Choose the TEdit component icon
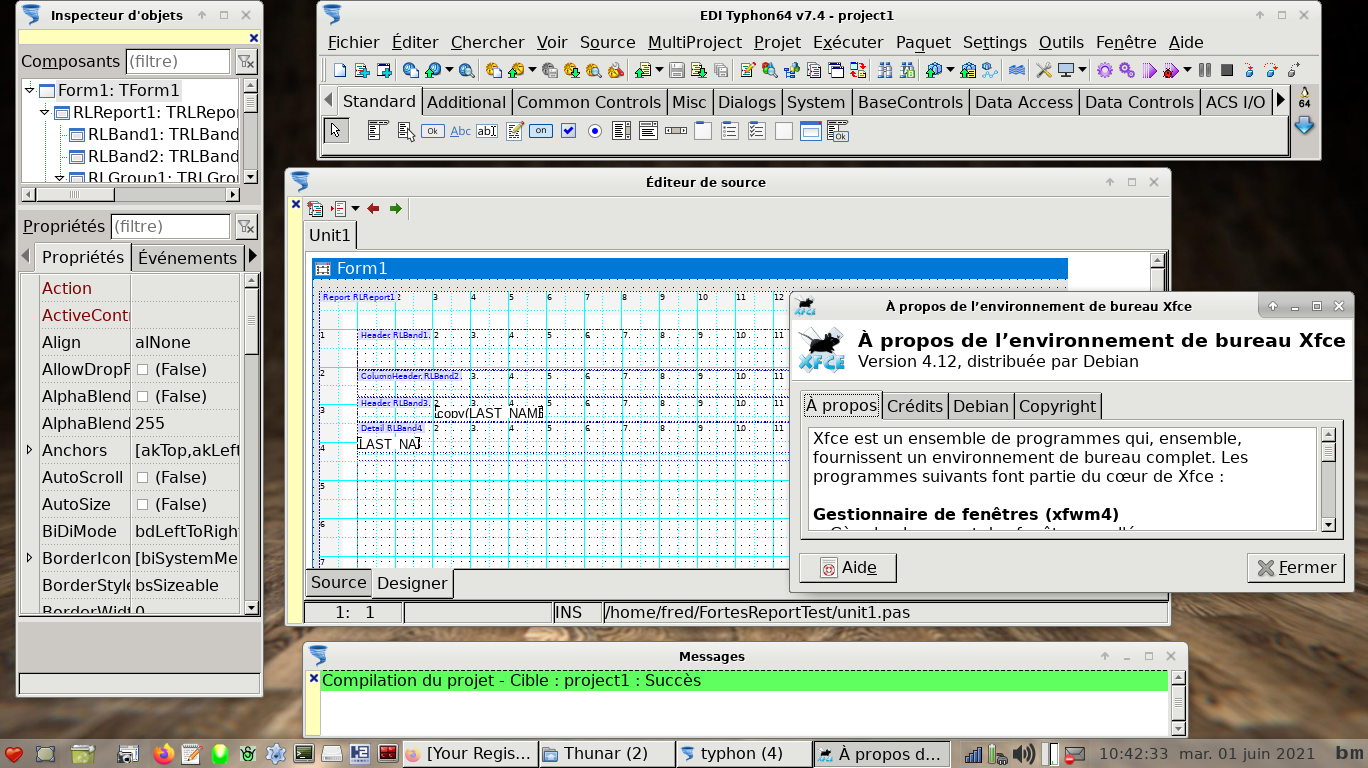Image resolution: width=1368 pixels, height=768 pixels. pos(487,131)
